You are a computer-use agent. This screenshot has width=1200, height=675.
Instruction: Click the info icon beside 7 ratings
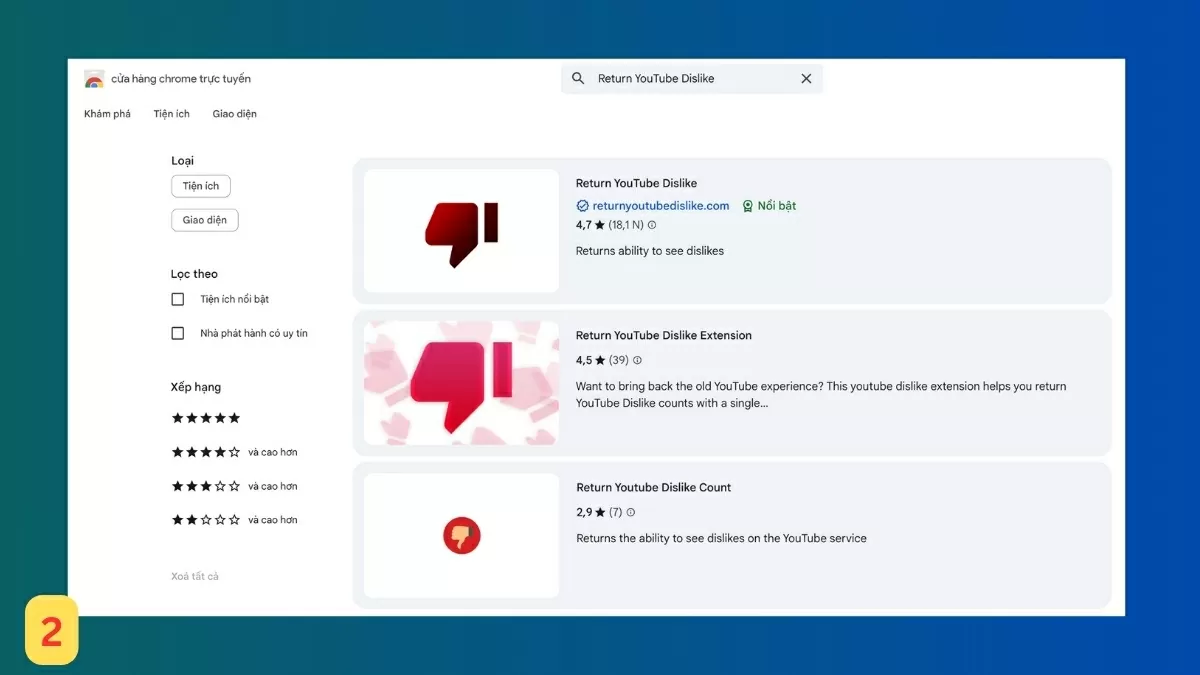630,513
